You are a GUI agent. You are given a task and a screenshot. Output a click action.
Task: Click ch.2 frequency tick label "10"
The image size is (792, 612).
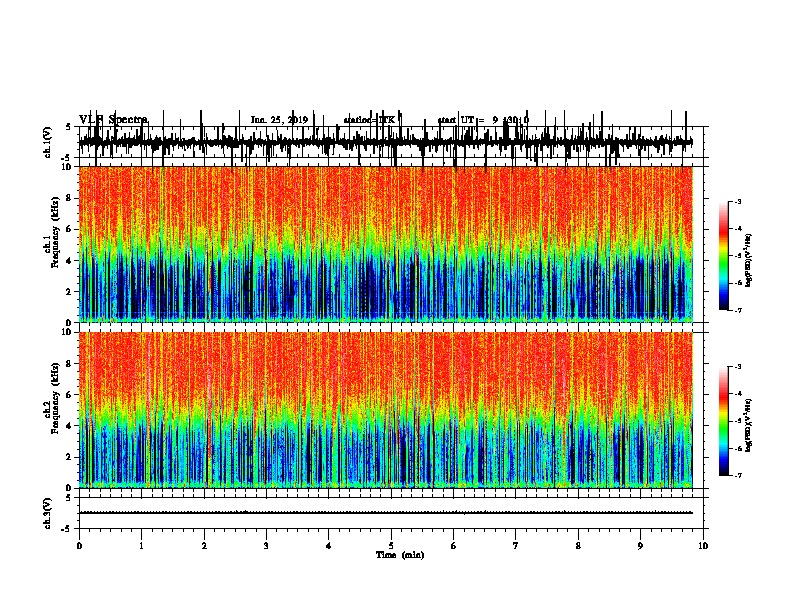click(68, 332)
